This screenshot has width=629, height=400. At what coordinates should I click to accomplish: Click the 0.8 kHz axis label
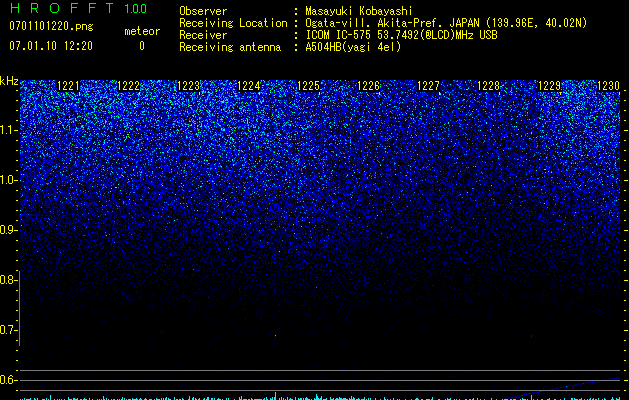pyautogui.click(x=8, y=280)
